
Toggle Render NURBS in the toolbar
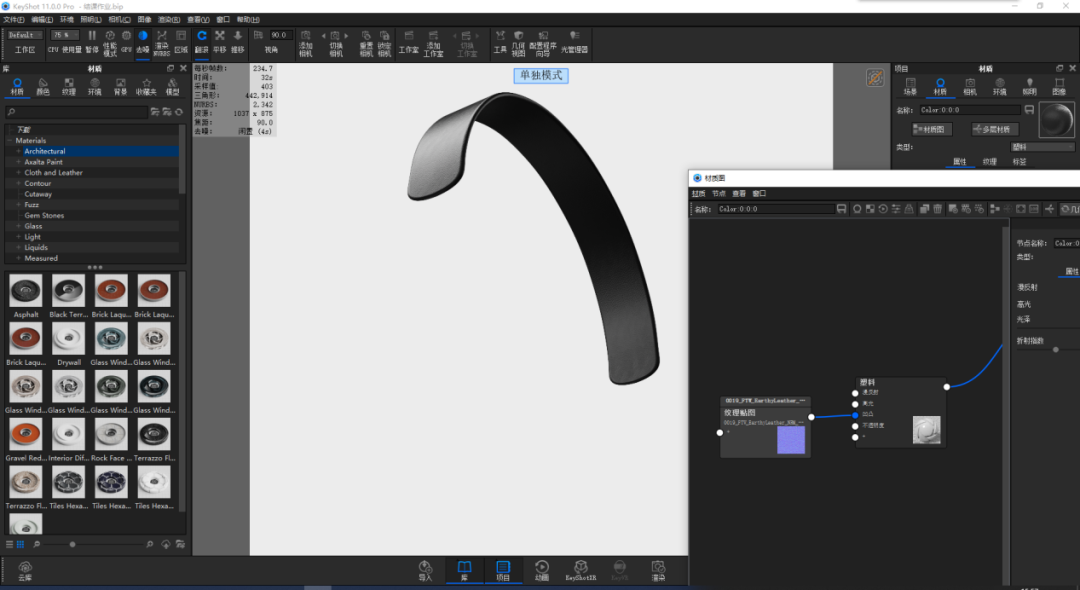pyautogui.click(x=162, y=43)
